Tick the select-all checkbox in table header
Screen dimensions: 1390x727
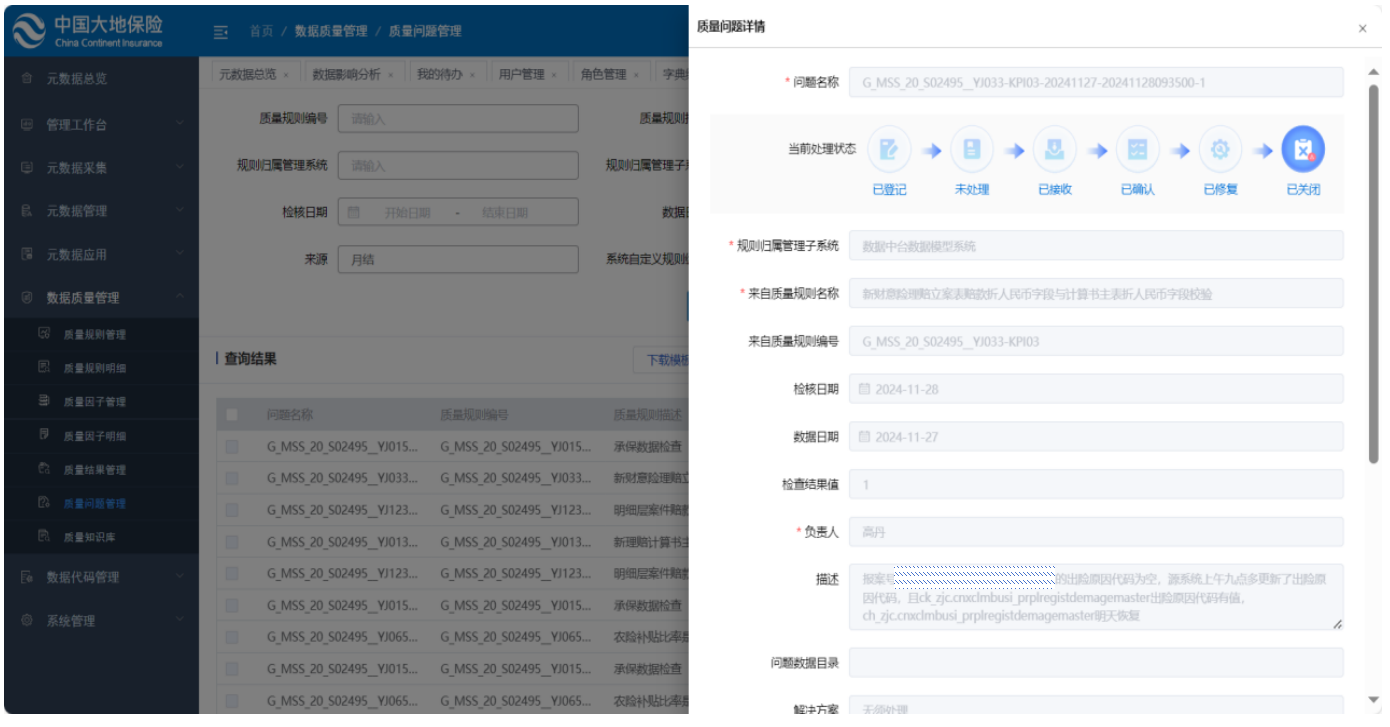click(x=232, y=414)
